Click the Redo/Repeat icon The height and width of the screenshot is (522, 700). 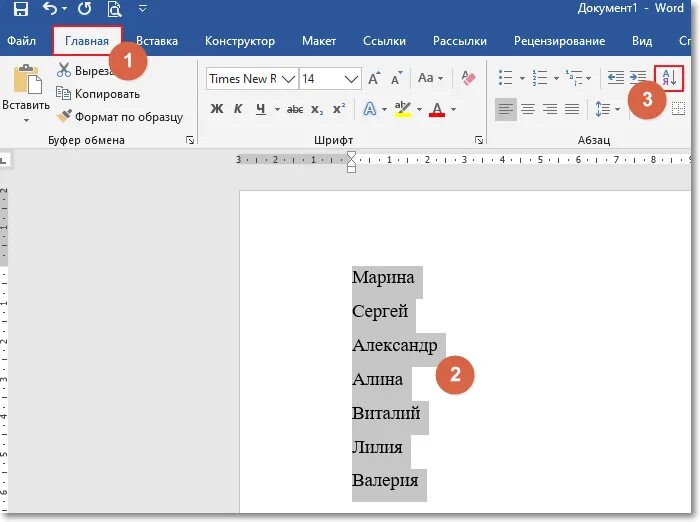(x=84, y=8)
